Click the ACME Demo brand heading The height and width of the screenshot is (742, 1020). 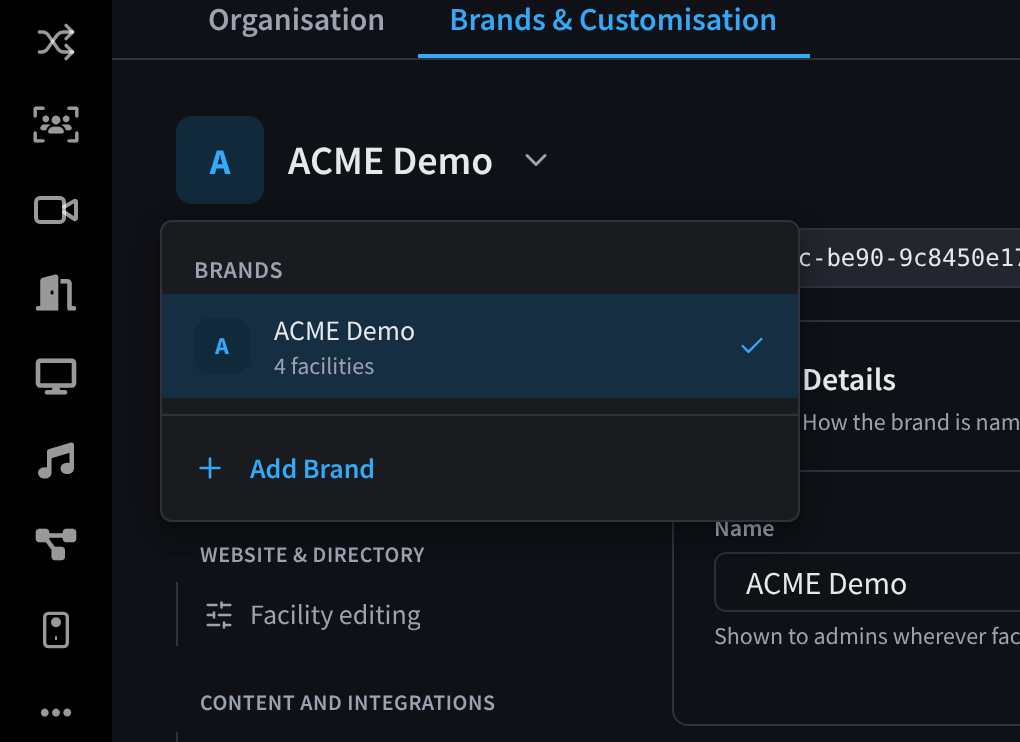pyautogui.click(x=390, y=161)
